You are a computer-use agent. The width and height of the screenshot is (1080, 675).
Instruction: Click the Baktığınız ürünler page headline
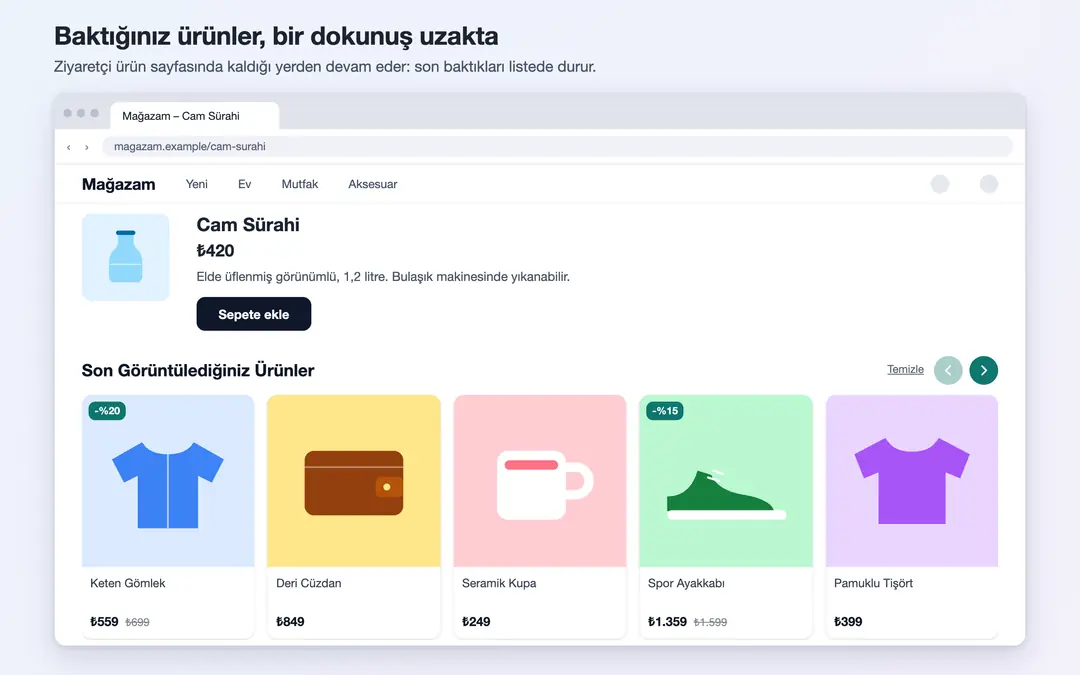[276, 36]
